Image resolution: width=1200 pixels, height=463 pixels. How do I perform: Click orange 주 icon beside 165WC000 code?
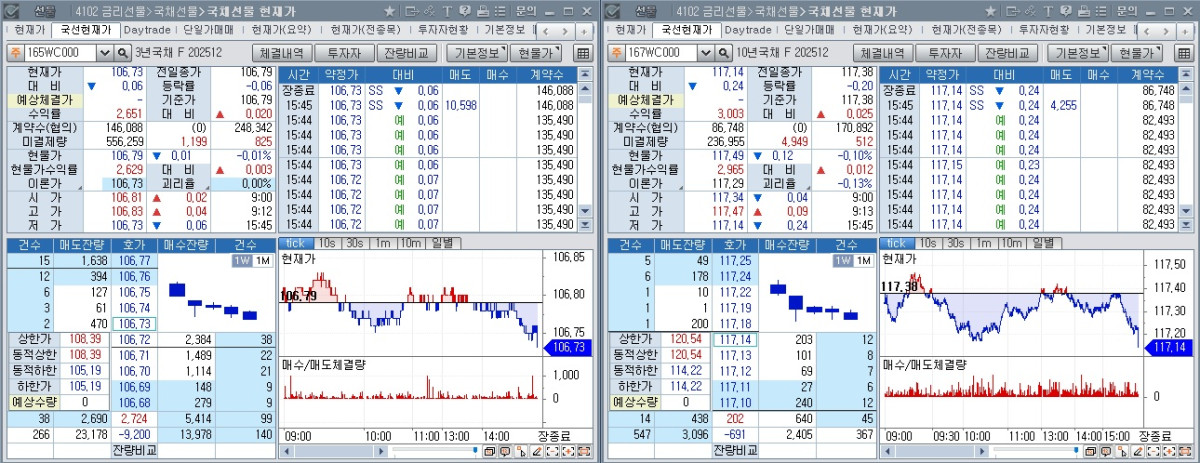click(x=16, y=52)
